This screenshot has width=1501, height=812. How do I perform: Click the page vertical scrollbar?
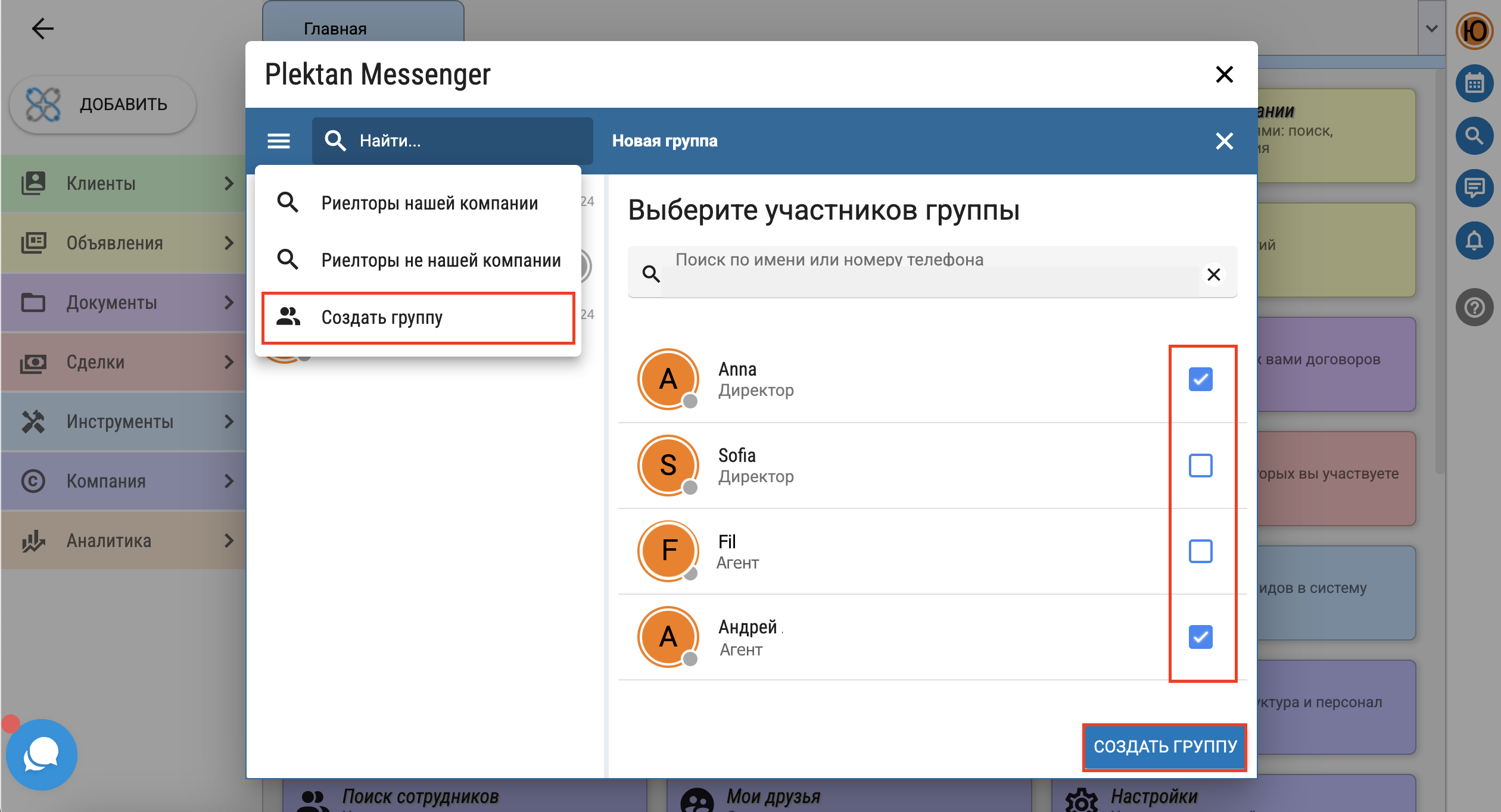1440,271
